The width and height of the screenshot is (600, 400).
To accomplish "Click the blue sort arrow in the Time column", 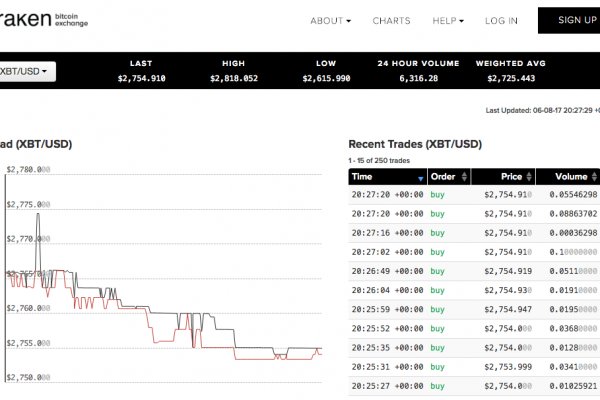I will (x=421, y=178).
